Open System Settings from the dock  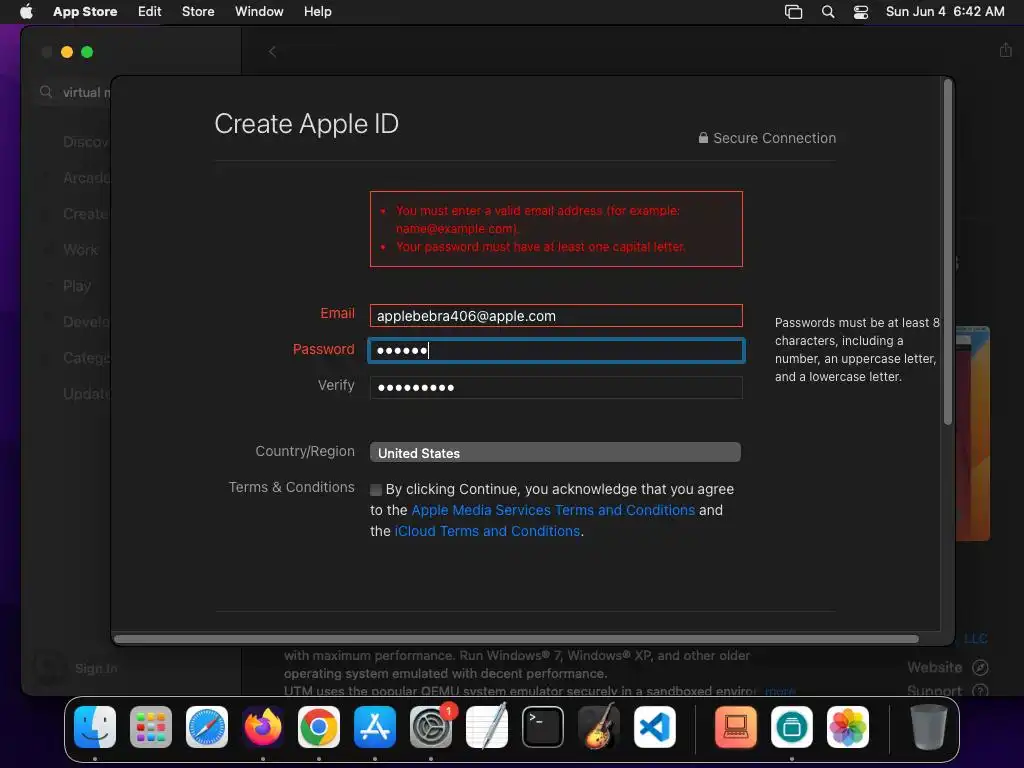point(431,727)
